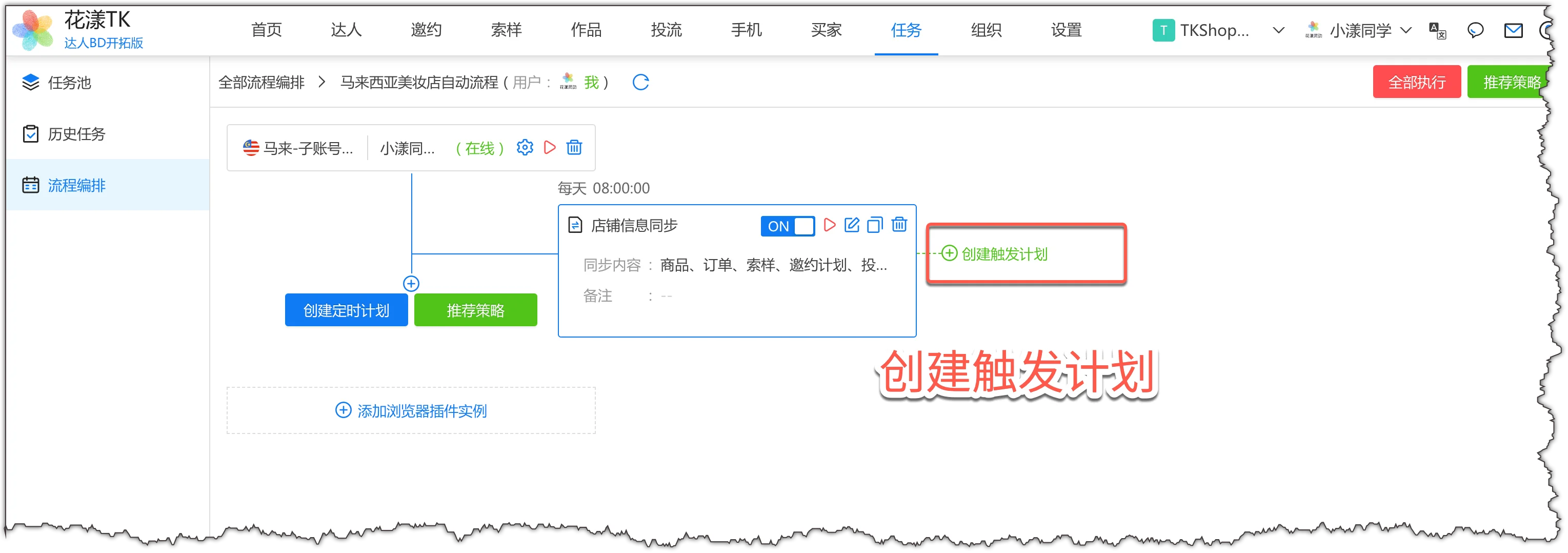Go to the 首页 tab
Viewport: 1568px width, 553px height.
(x=266, y=30)
